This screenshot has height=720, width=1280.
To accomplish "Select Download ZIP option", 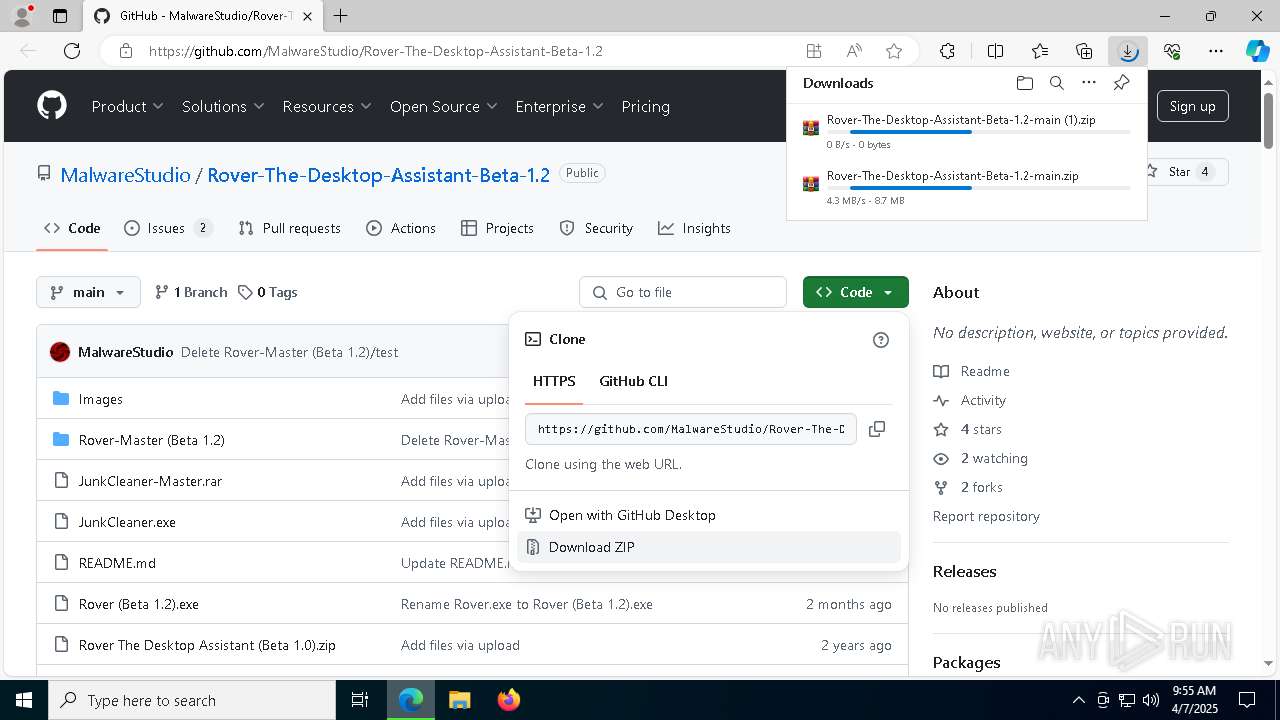I will (591, 547).
